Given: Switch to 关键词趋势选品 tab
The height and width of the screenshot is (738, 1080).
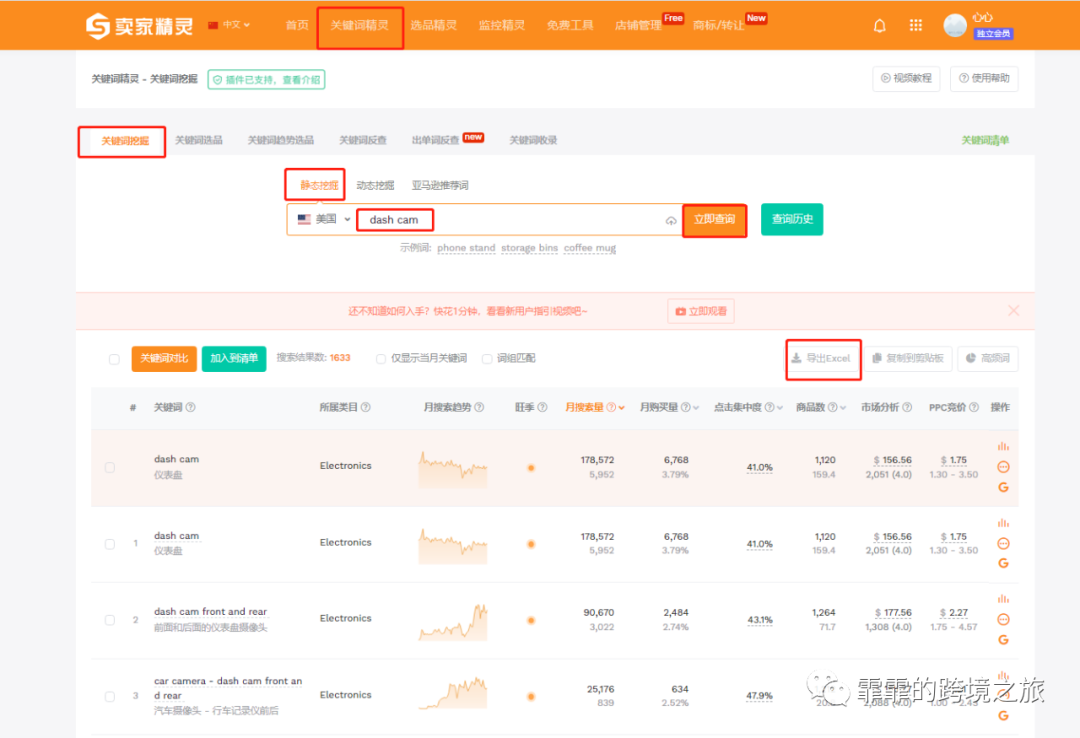Looking at the screenshot, I should (x=280, y=140).
